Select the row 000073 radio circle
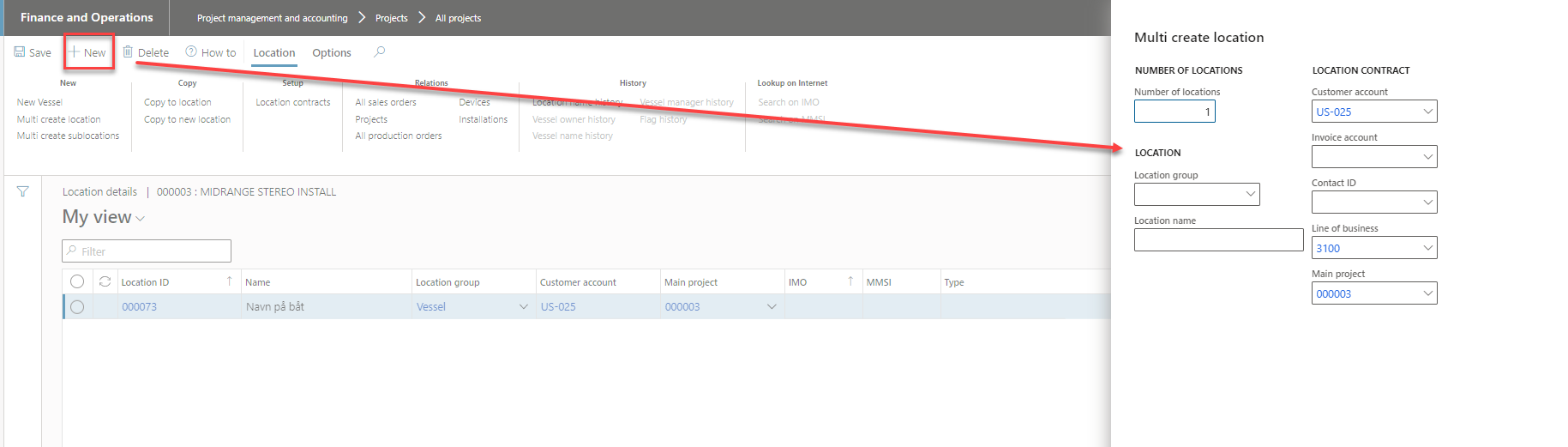1568x447 pixels. [77, 306]
